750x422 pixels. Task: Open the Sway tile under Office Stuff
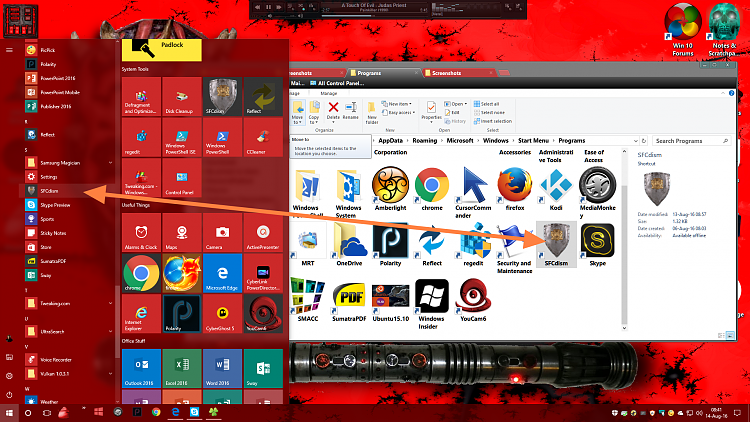coord(263,368)
